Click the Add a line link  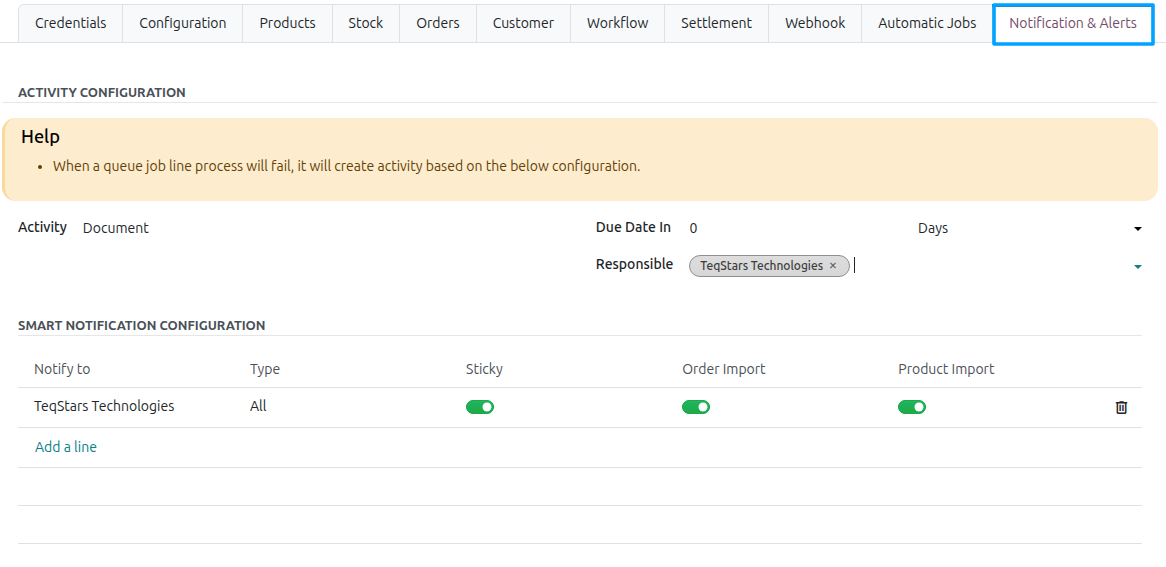click(x=65, y=447)
